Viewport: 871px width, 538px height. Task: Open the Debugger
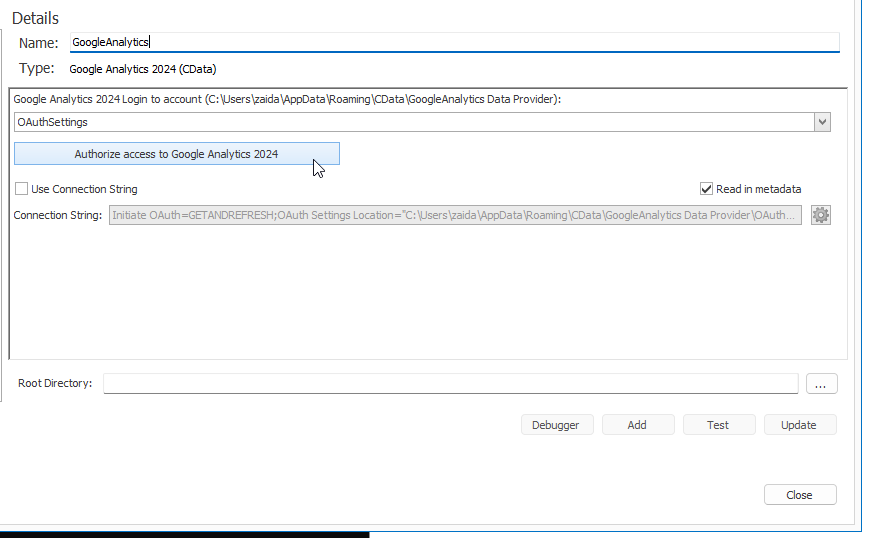pyautogui.click(x=557, y=425)
